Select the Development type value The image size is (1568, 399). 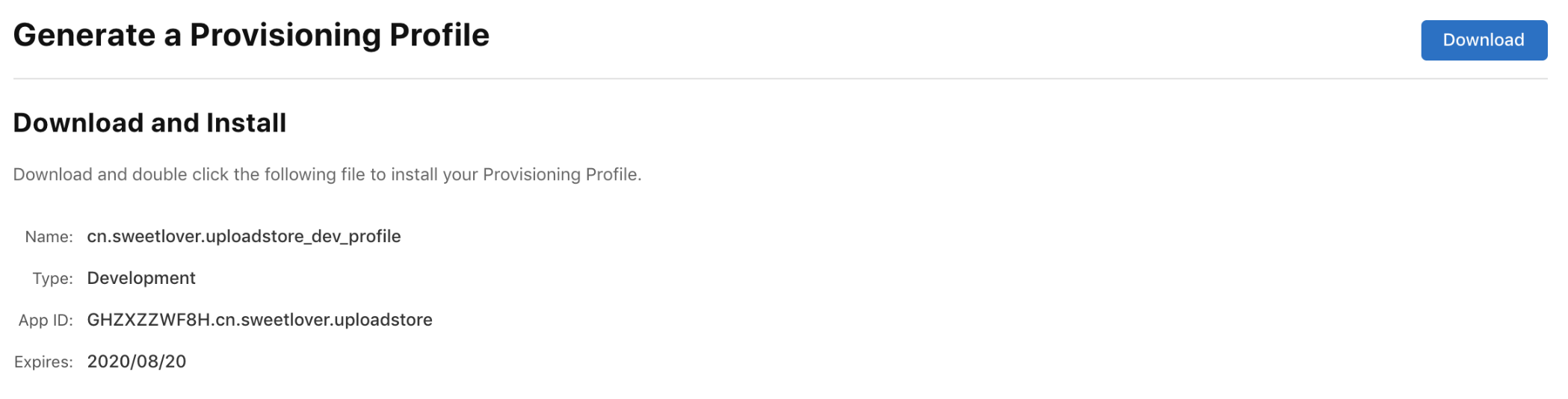[141, 278]
